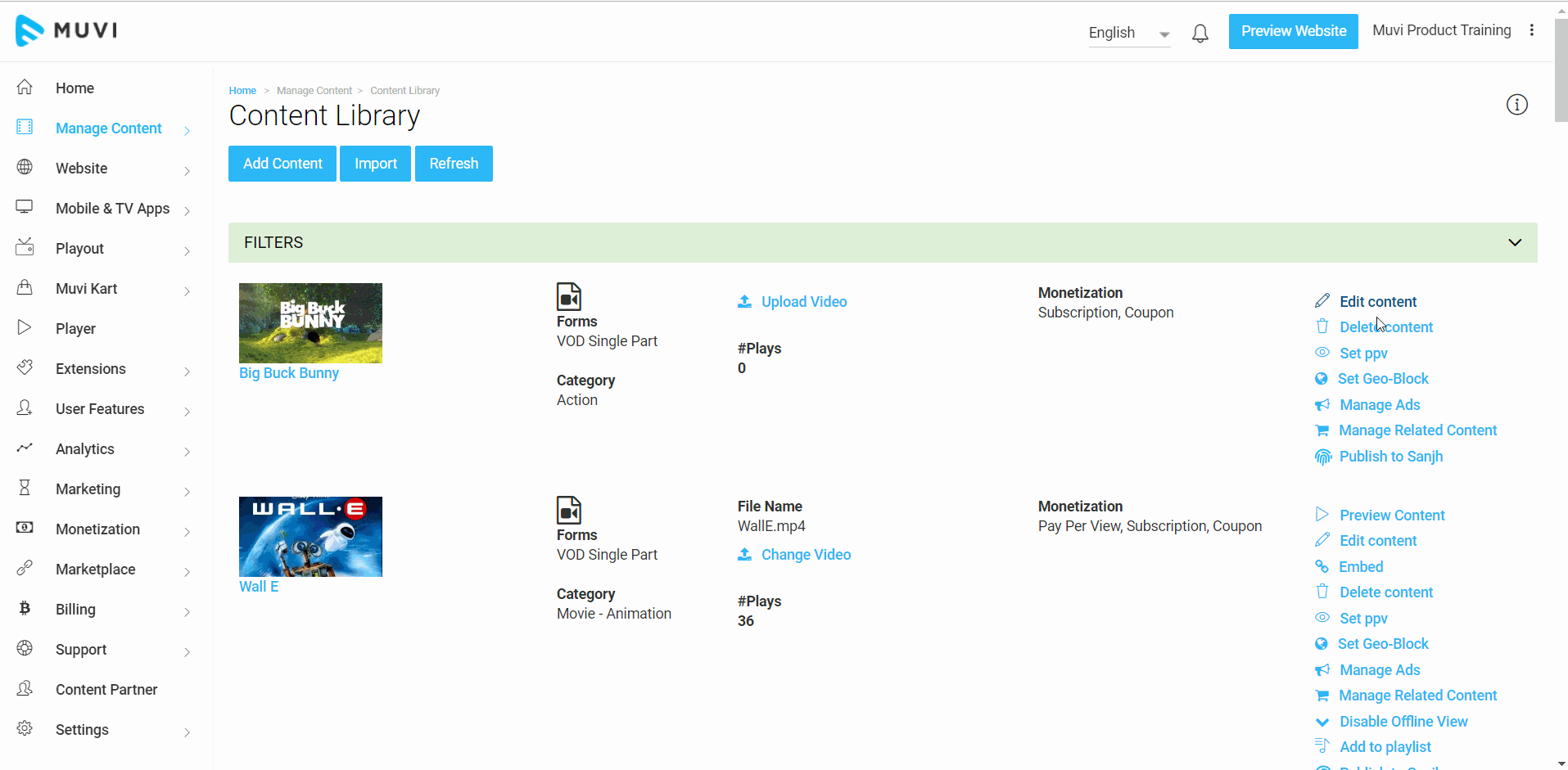The width and height of the screenshot is (1568, 770).
Task: Click the Settings gear icon
Action: (25, 728)
